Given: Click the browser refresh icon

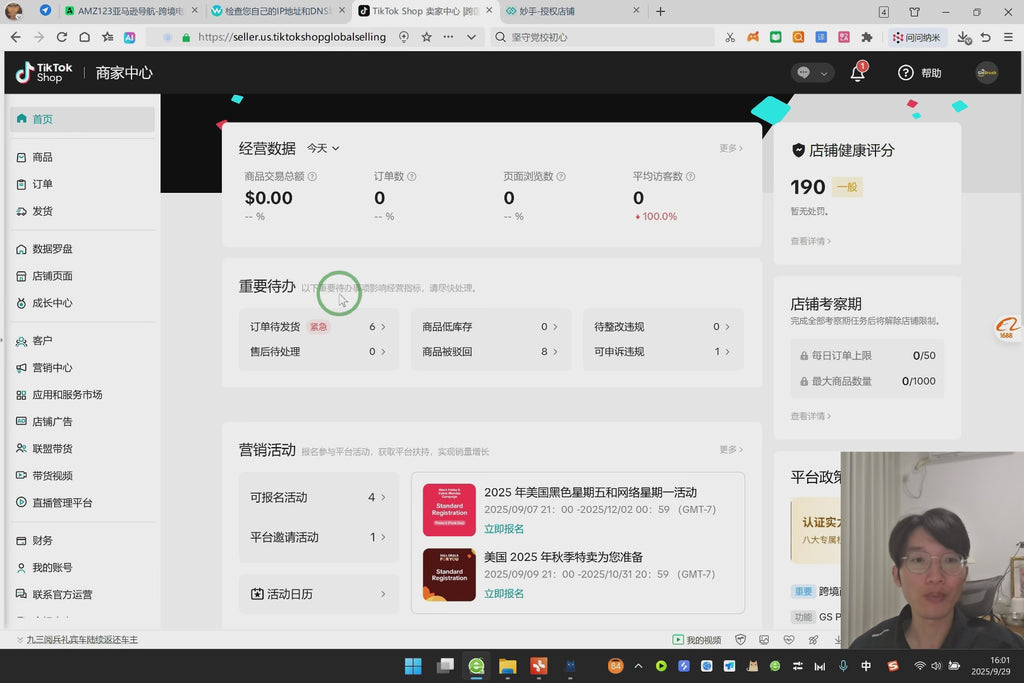Looking at the screenshot, I should pyautogui.click(x=62, y=37).
